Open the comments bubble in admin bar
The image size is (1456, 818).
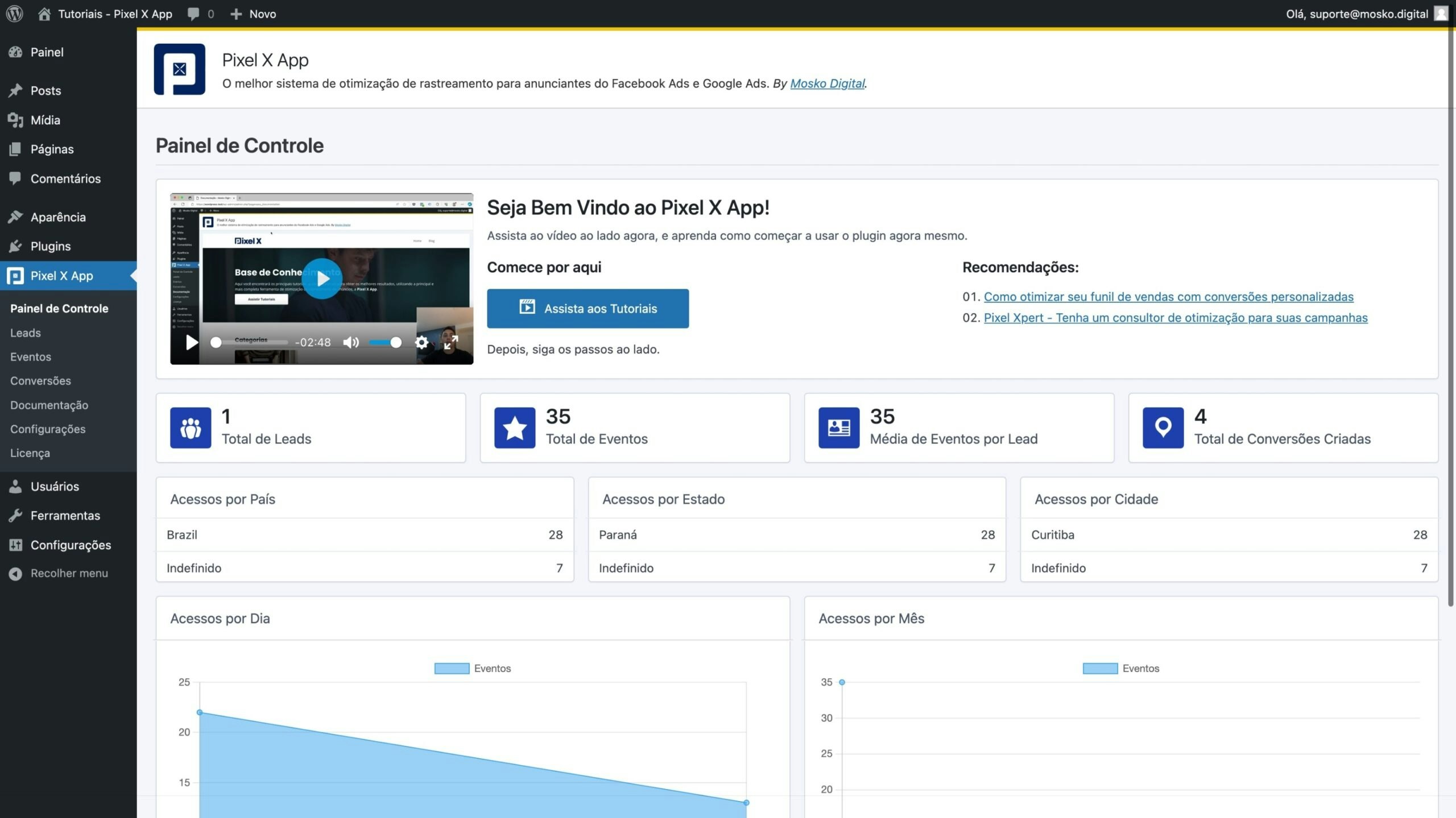(193, 14)
